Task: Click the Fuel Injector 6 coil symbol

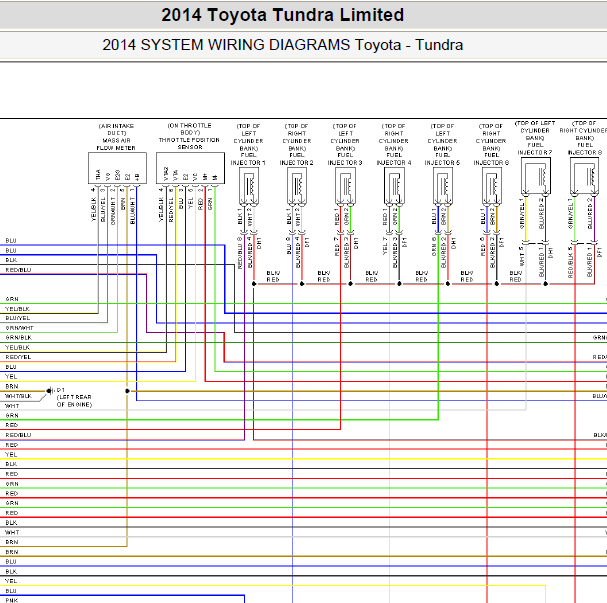Action: [492, 186]
